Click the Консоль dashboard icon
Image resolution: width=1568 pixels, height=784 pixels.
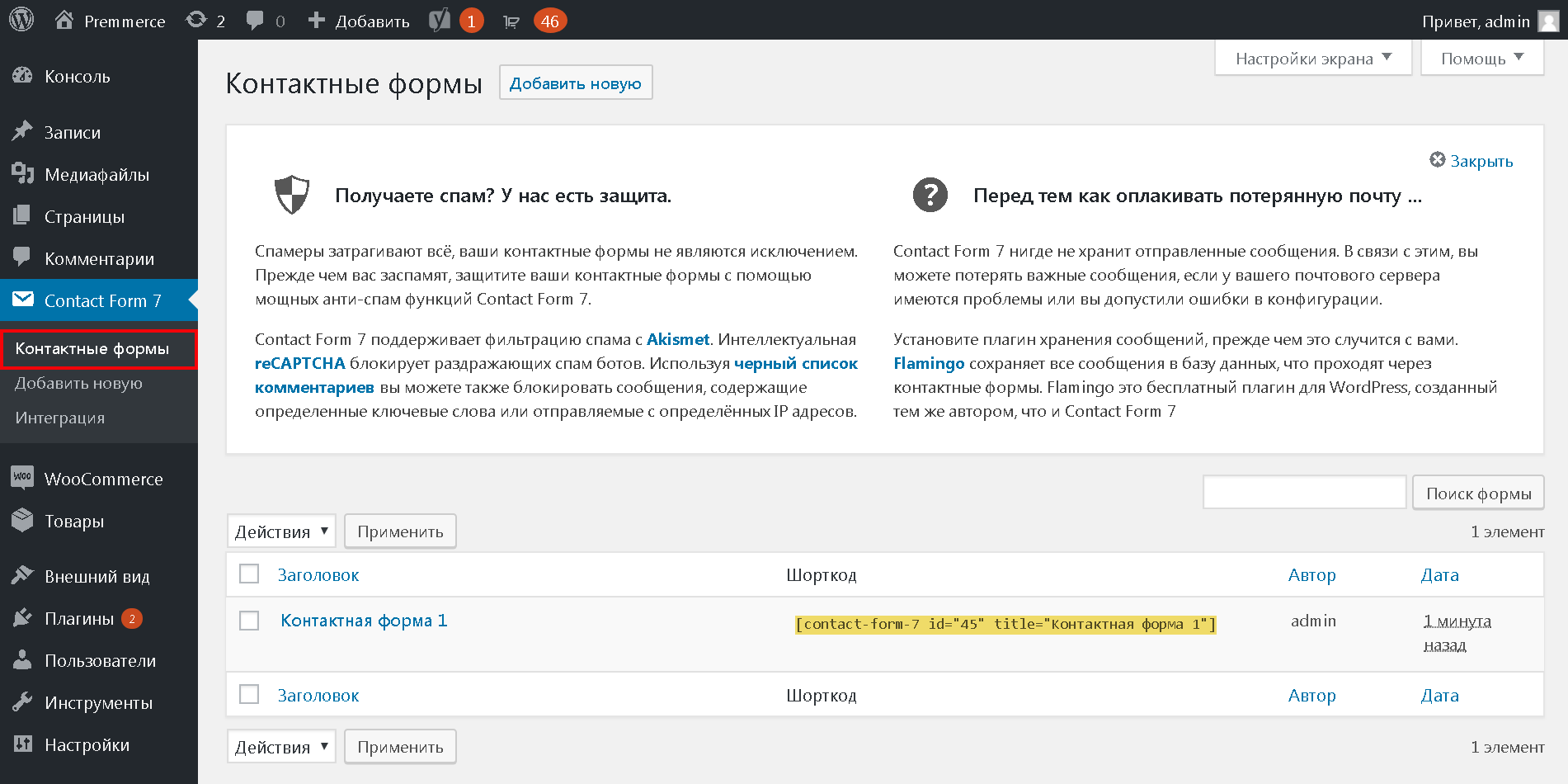tap(22, 76)
